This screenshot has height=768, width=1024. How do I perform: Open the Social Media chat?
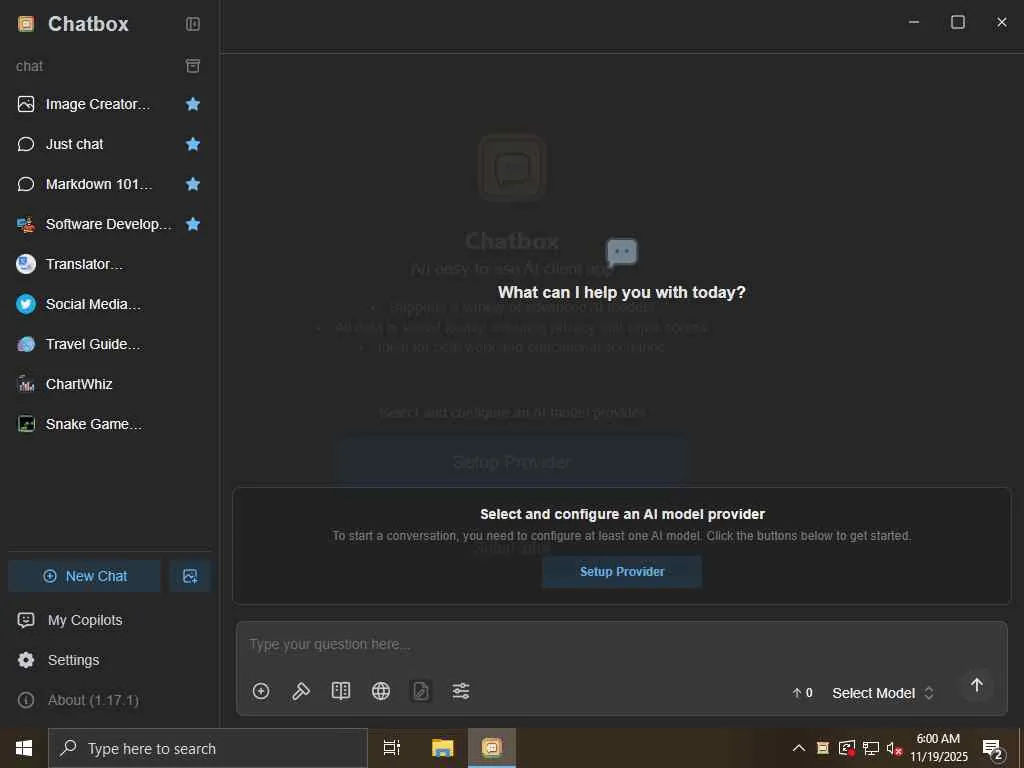(108, 304)
